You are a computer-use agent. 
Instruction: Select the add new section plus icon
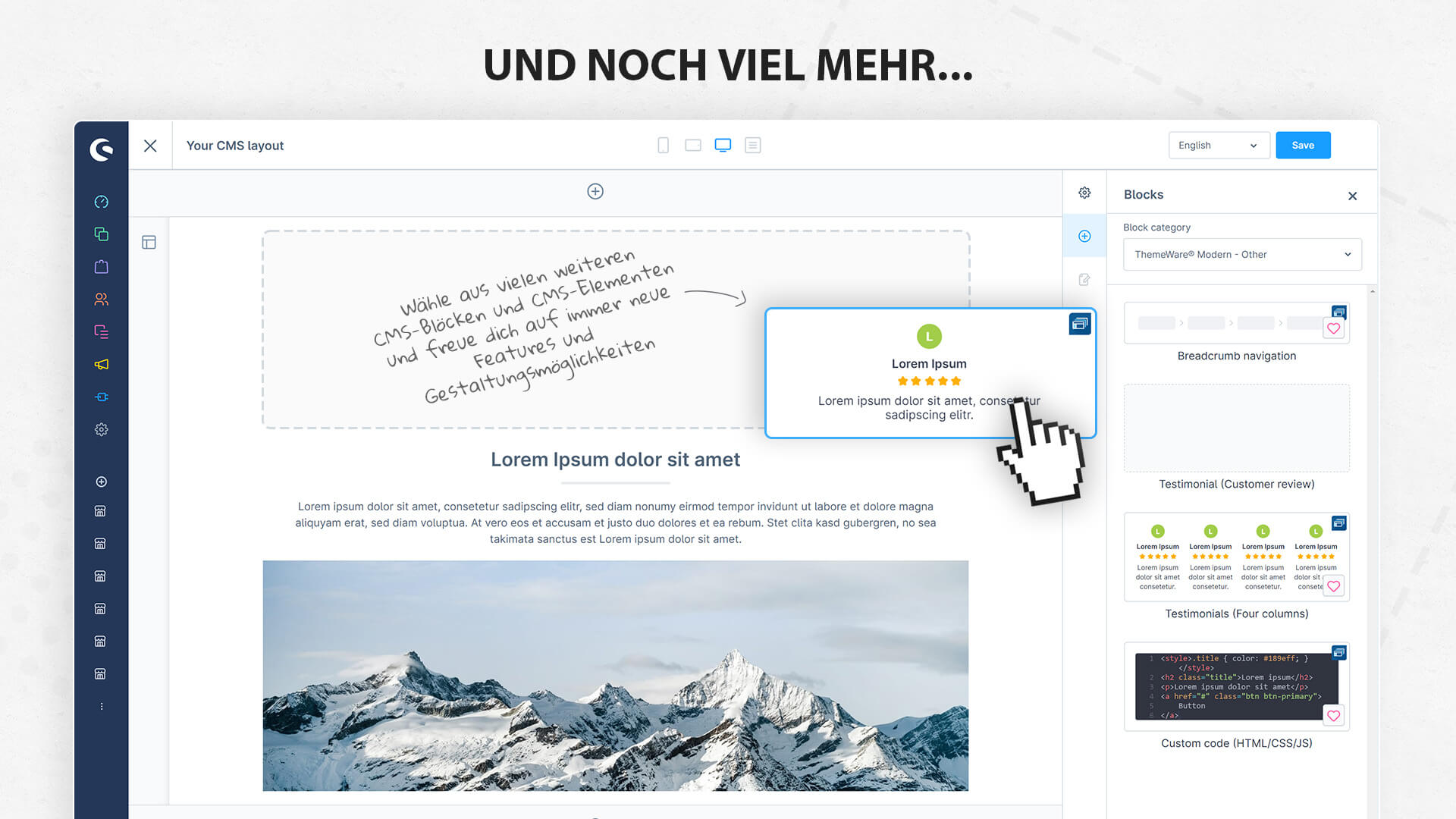(x=595, y=191)
